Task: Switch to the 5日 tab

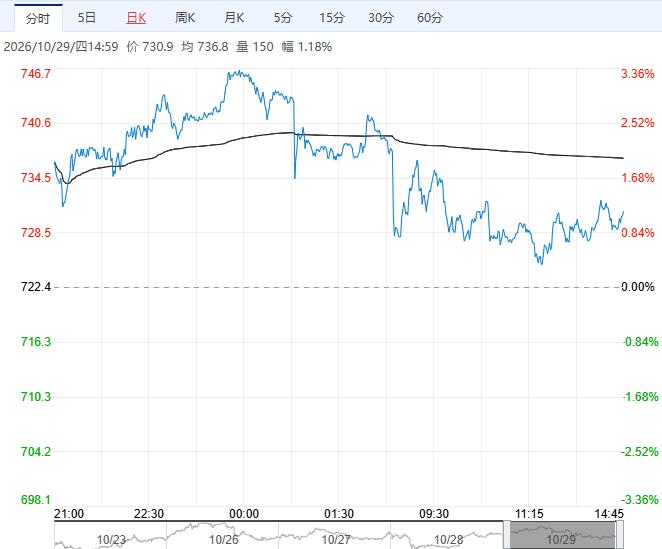Action: coord(87,18)
